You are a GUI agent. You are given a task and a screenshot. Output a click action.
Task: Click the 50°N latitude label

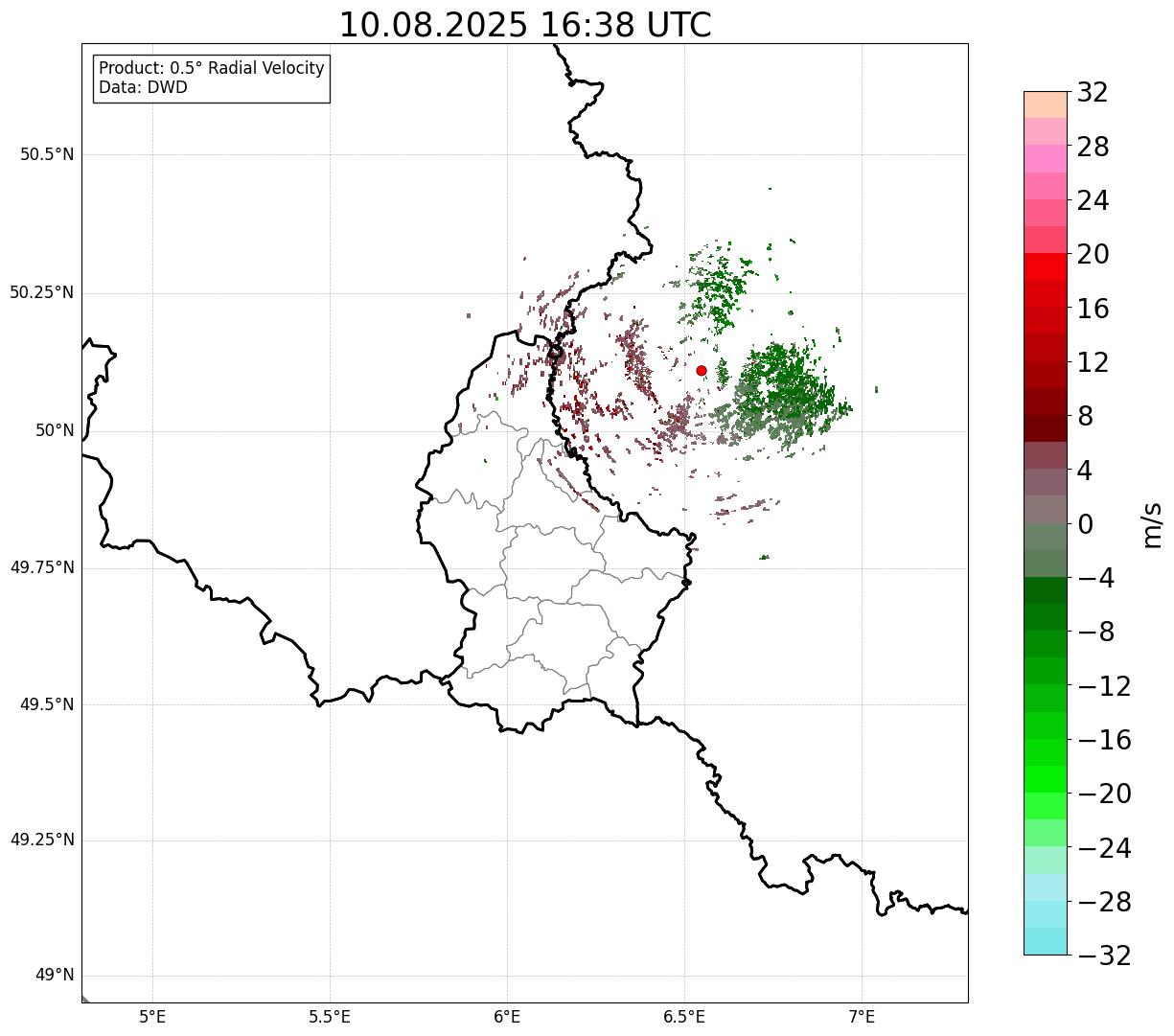coord(56,430)
